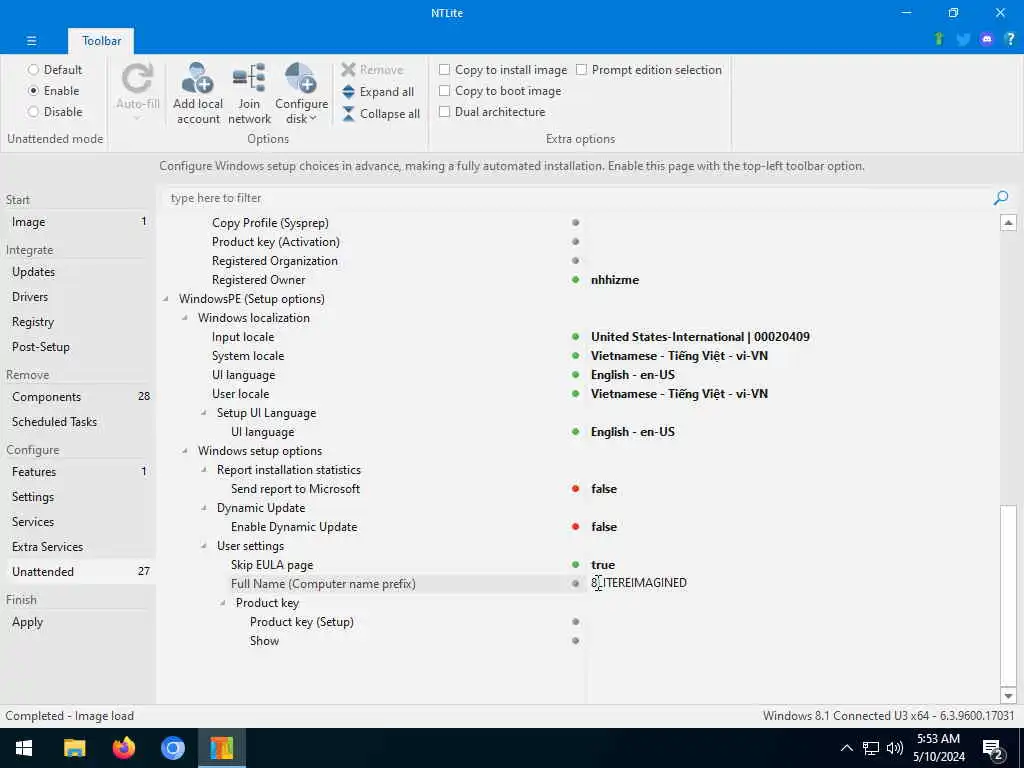Click the Join network icon
This screenshot has height=768, width=1024.
tap(249, 78)
